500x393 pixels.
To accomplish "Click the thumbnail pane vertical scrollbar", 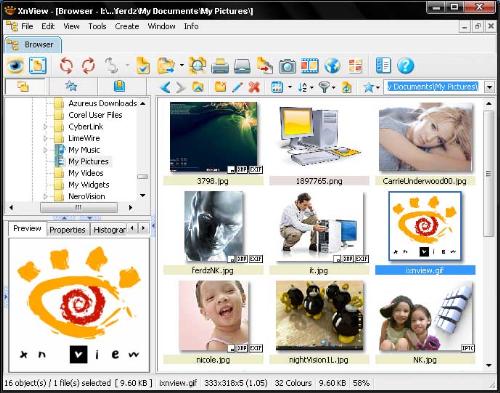I will coord(488,174).
